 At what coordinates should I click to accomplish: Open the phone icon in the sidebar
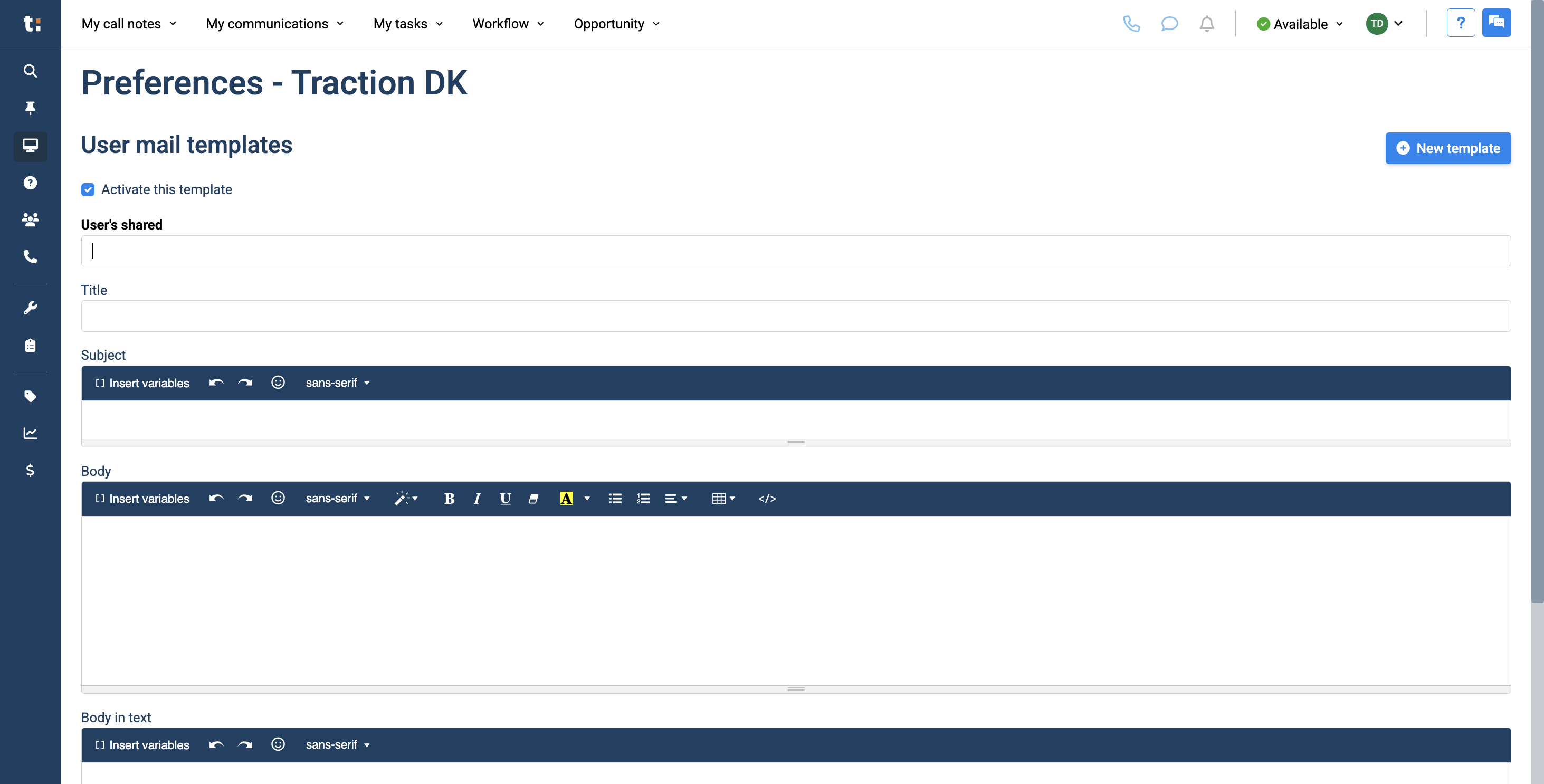coord(30,256)
